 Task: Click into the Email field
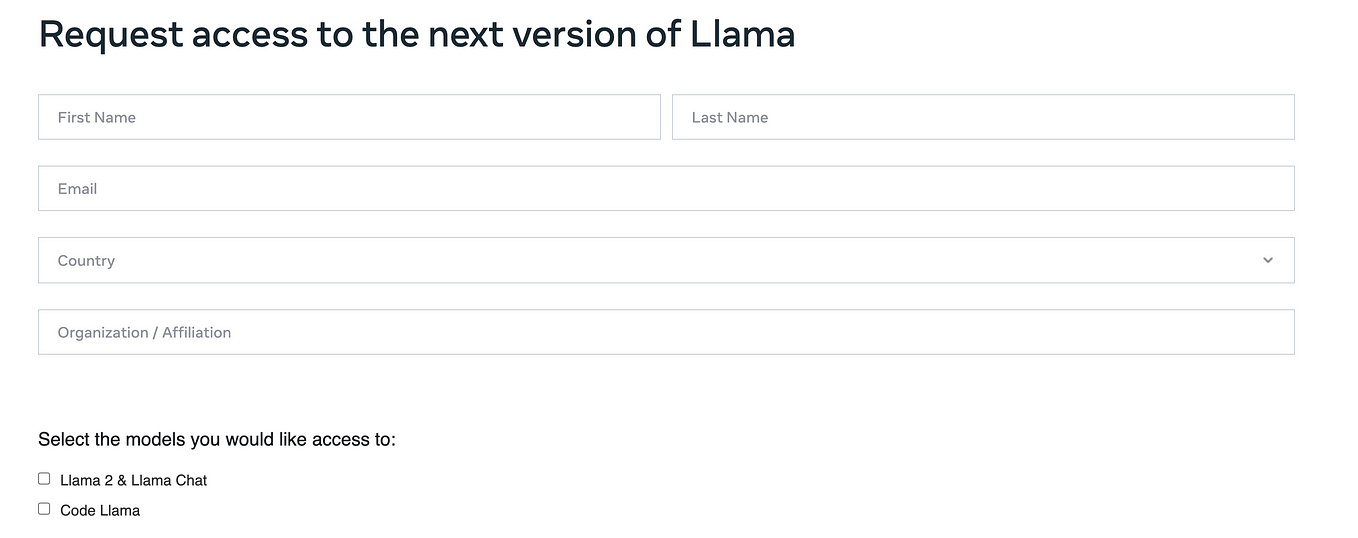pos(666,188)
